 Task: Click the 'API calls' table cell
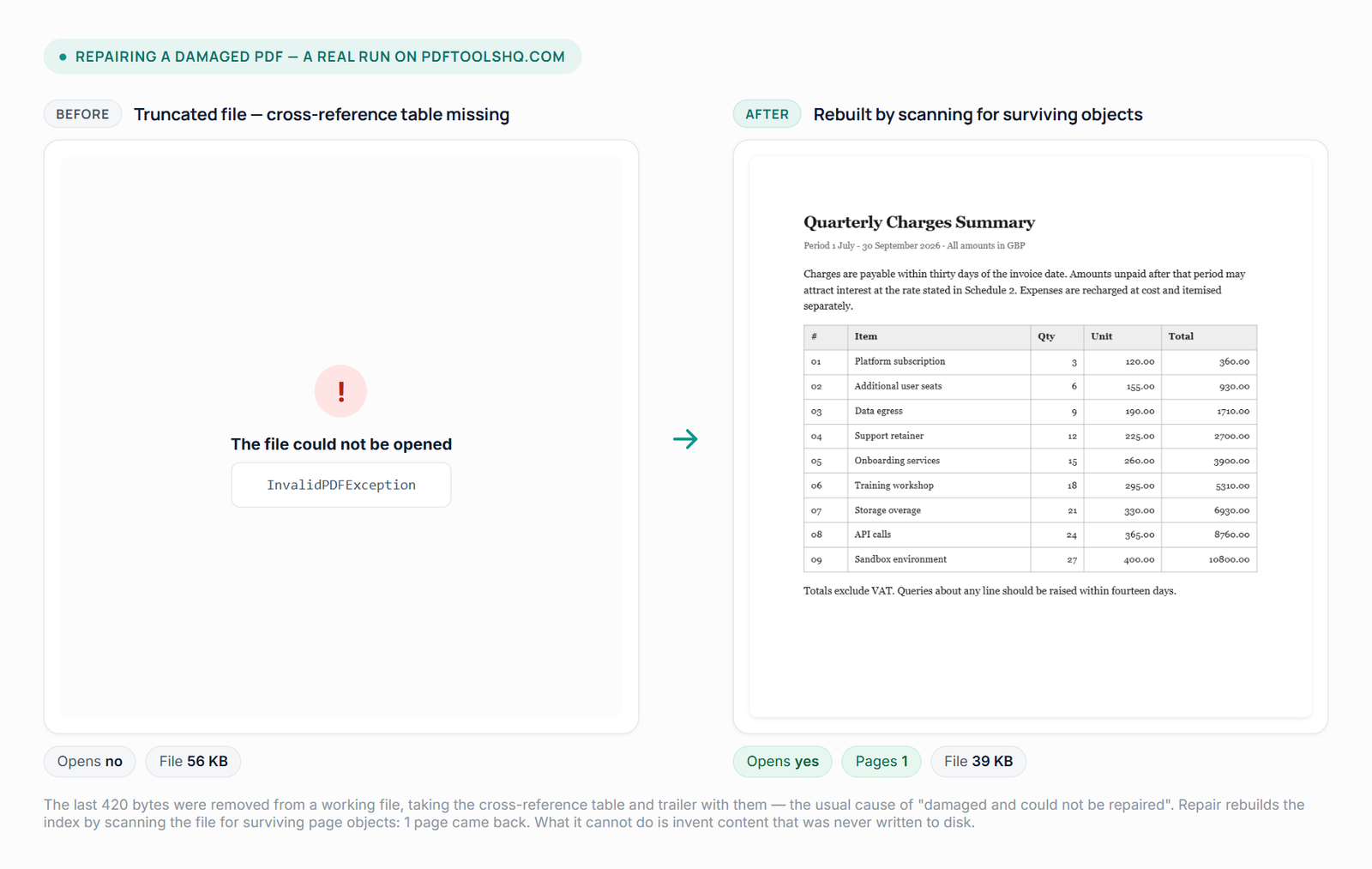pos(939,534)
